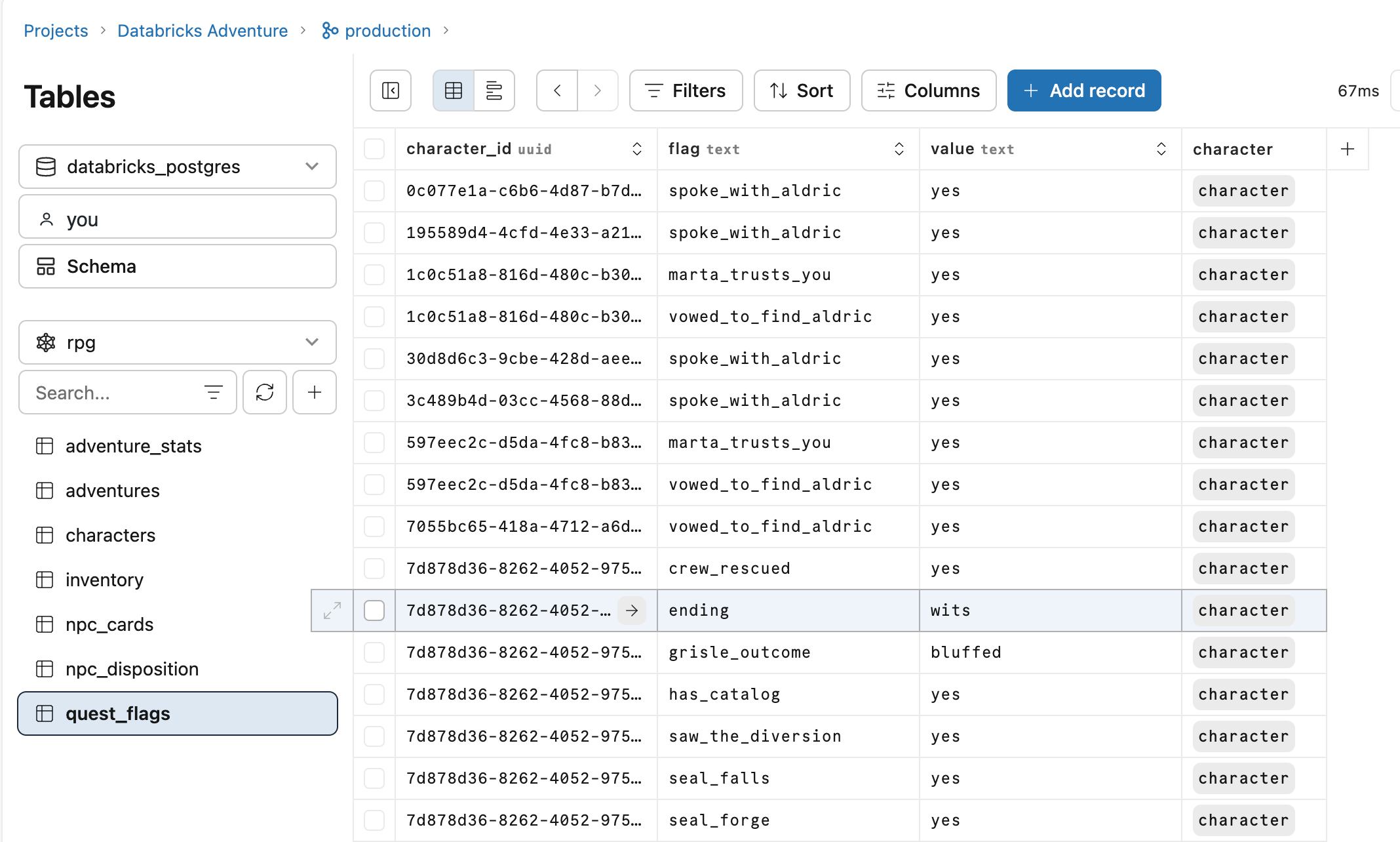This screenshot has height=842, width=1400.
Task: Open the inventory table
Action: pos(178,580)
